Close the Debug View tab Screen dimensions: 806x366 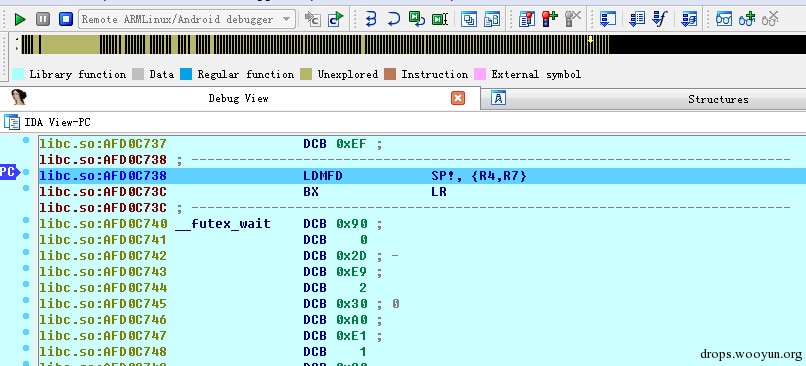(x=457, y=98)
